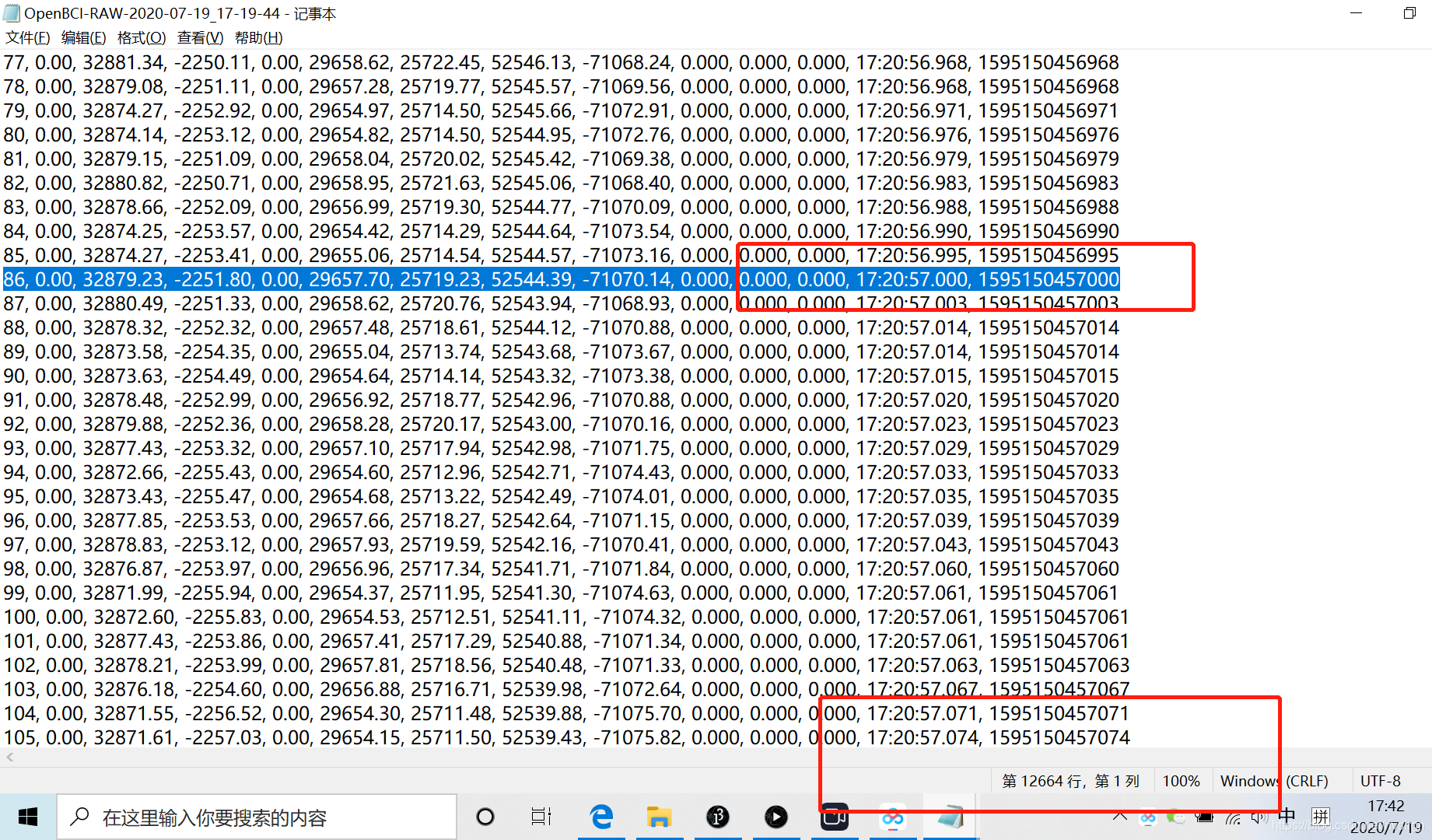Click value 52542.71 in row 94

pyautogui.click(x=530, y=472)
